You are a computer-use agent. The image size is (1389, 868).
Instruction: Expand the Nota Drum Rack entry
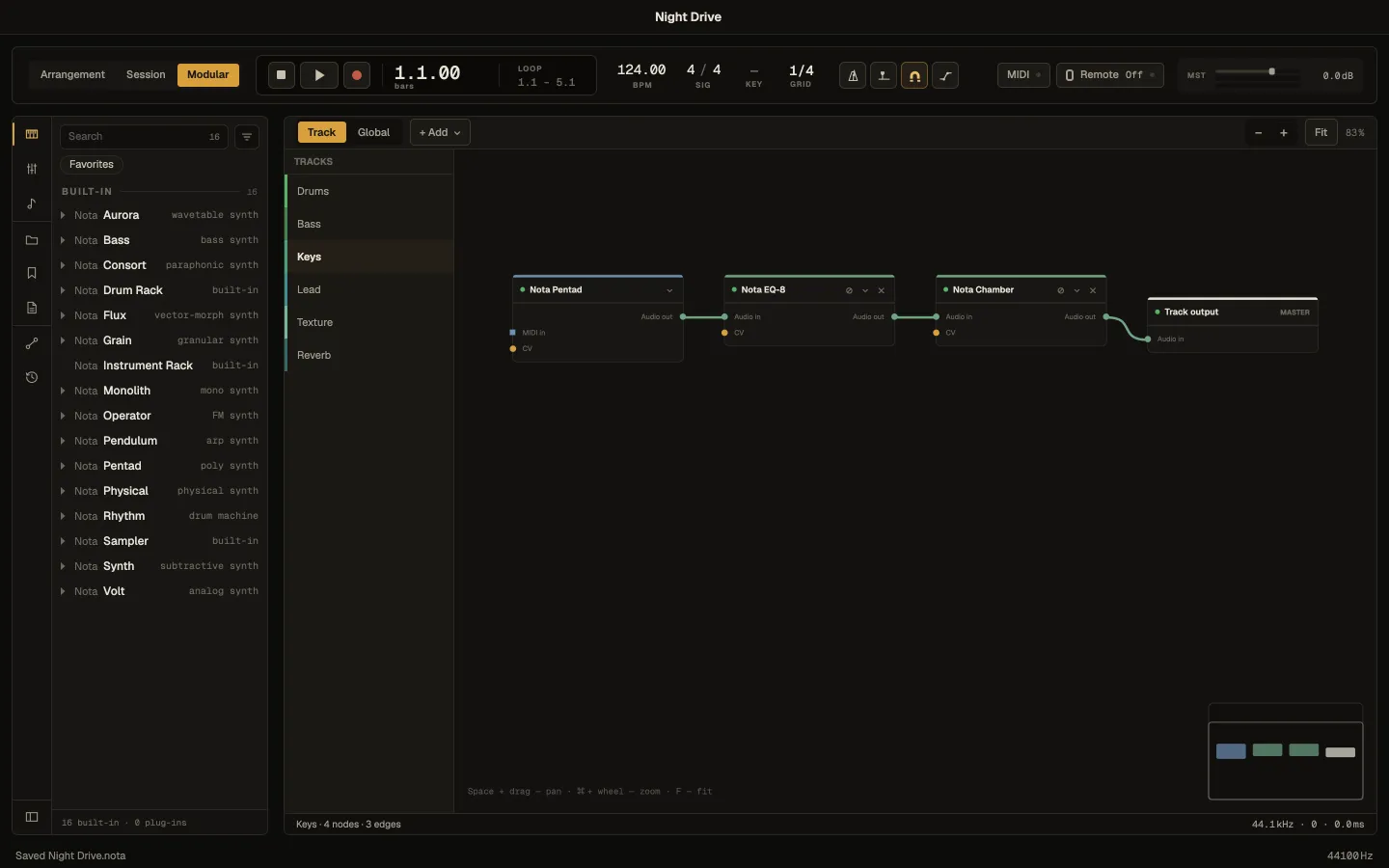click(x=63, y=290)
